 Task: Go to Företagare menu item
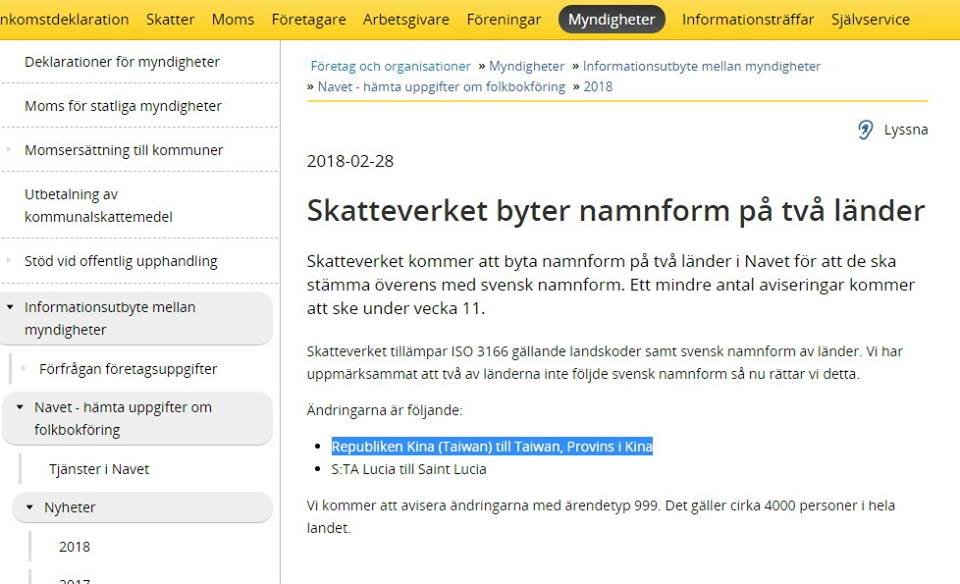tap(309, 20)
